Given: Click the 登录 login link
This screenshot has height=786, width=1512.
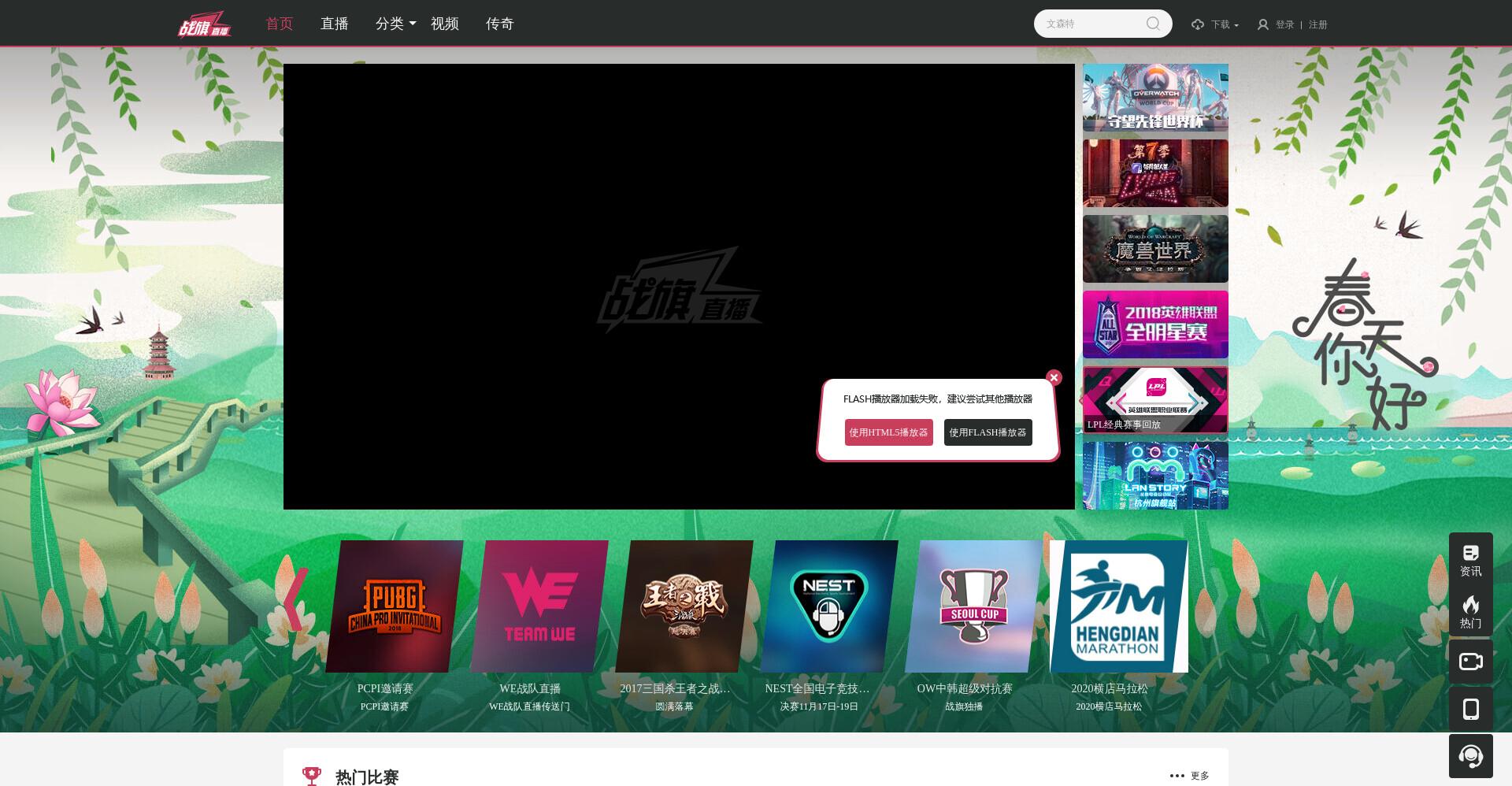Looking at the screenshot, I should point(1285,24).
